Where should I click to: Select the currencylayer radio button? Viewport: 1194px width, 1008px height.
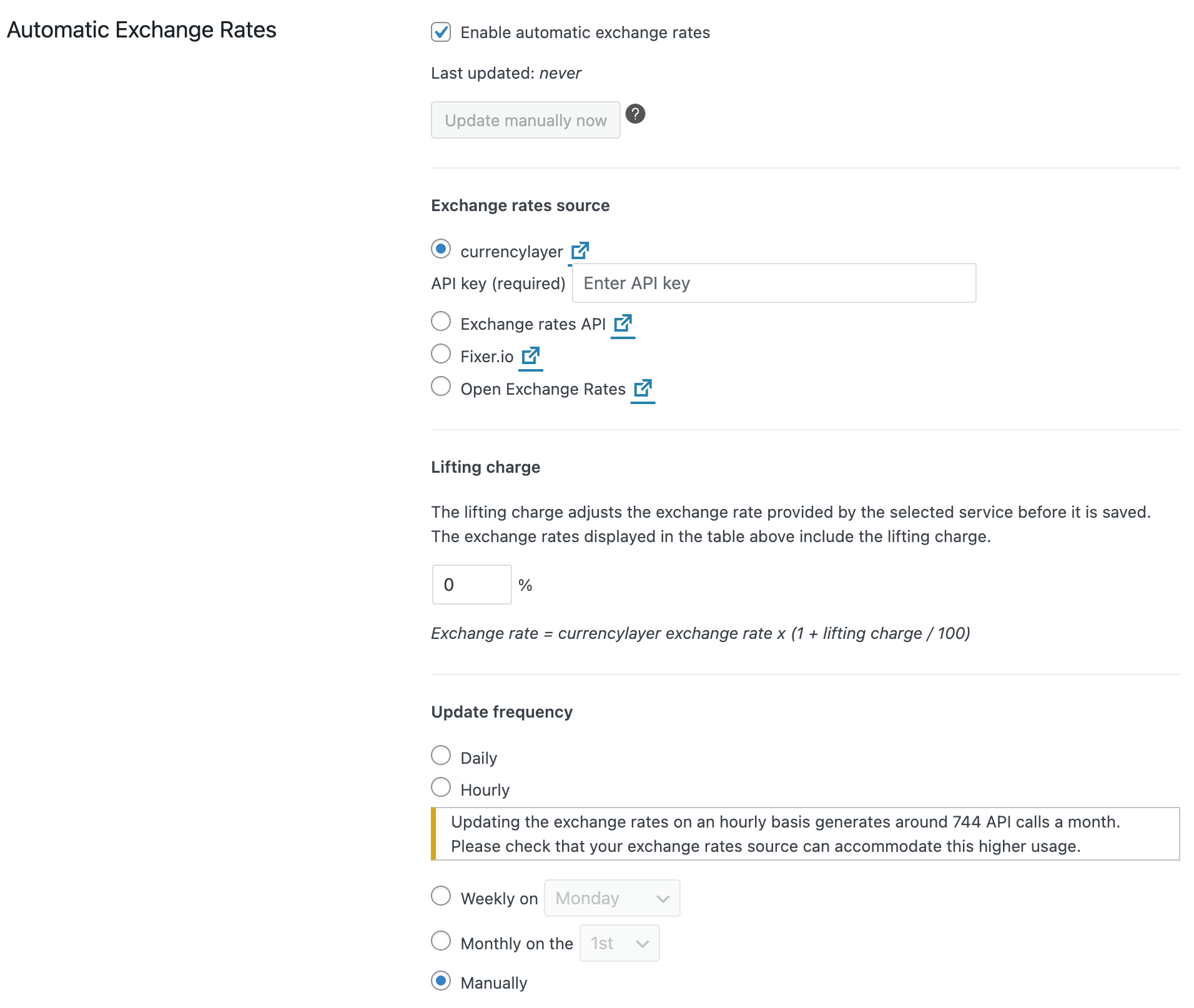441,249
